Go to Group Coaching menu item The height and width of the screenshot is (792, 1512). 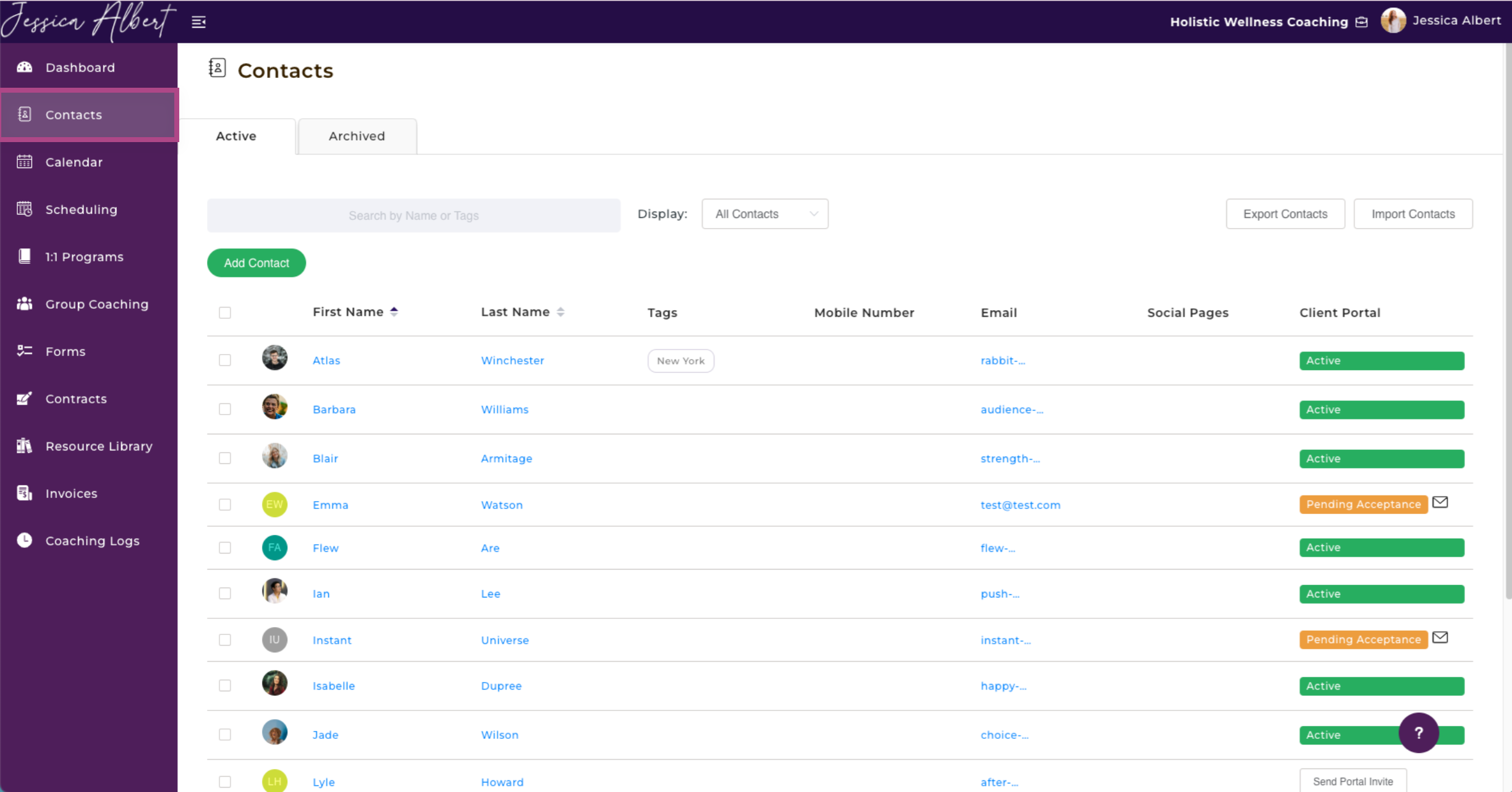(89, 304)
